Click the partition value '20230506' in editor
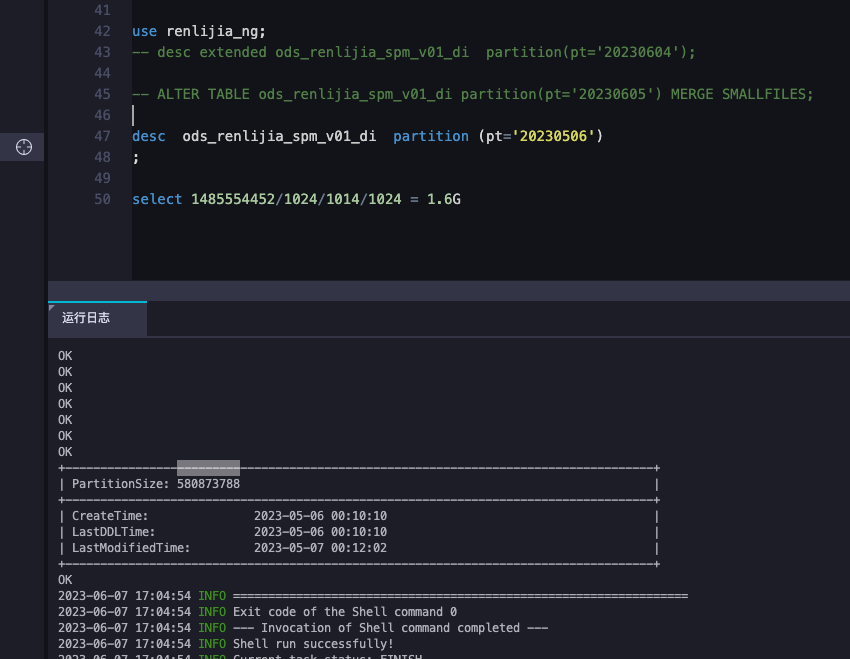The height and width of the screenshot is (659, 850). click(553, 136)
